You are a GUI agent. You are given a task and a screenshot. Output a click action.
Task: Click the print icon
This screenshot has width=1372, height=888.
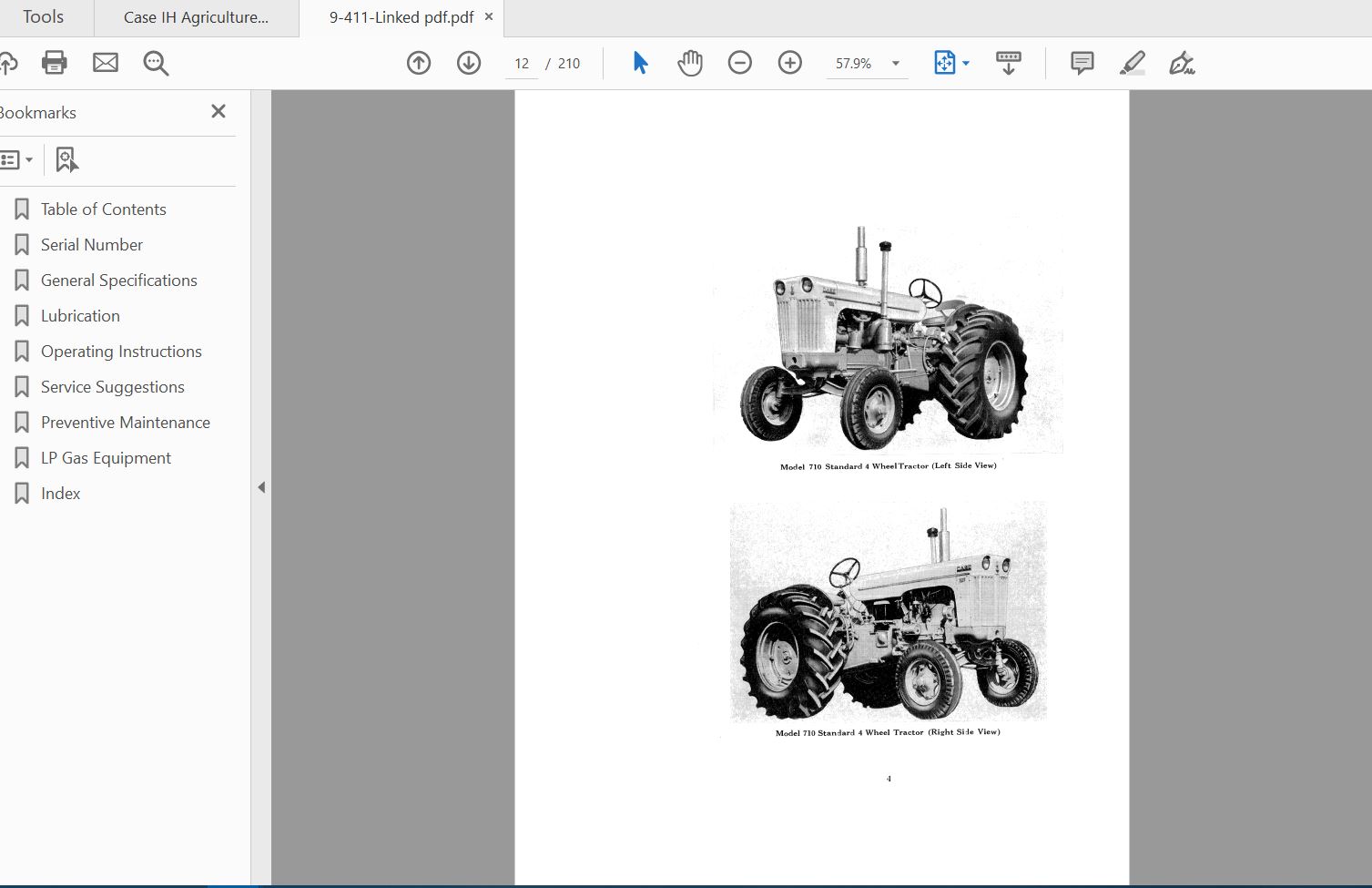coord(55,63)
